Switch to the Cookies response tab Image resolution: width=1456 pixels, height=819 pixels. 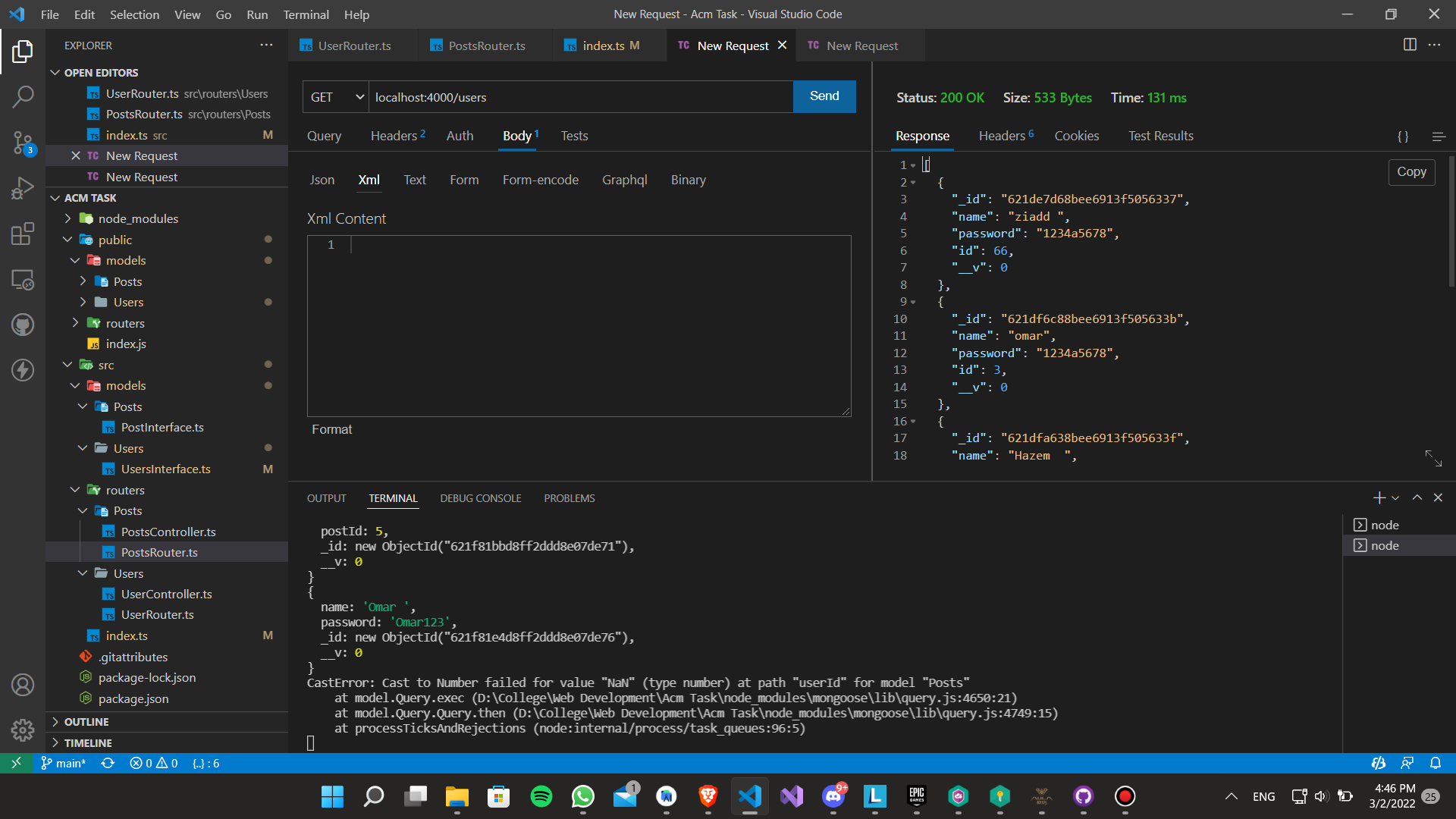[x=1076, y=136]
